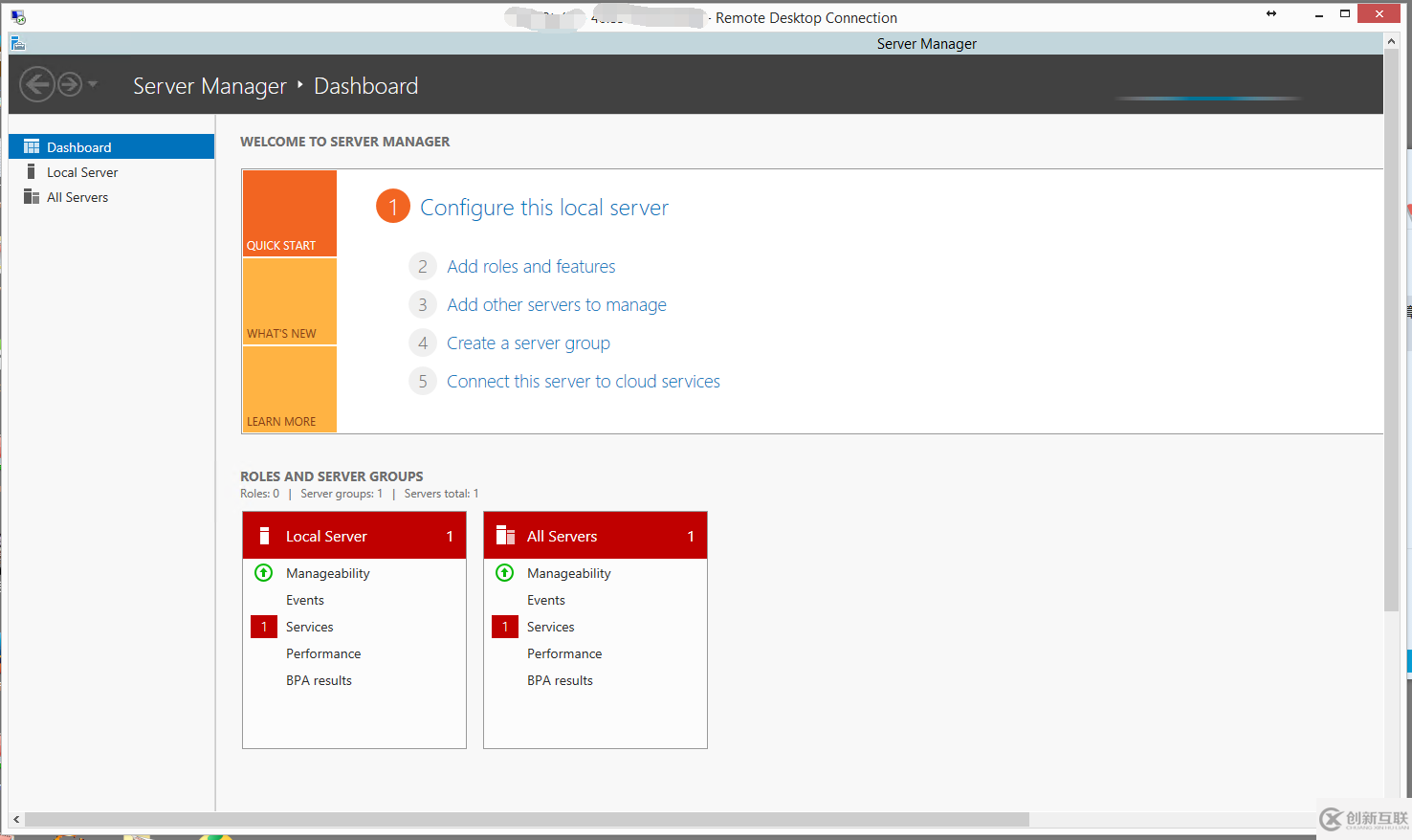Open the Local Server tile header
Viewport: 1412px width, 840px height.
[x=354, y=536]
